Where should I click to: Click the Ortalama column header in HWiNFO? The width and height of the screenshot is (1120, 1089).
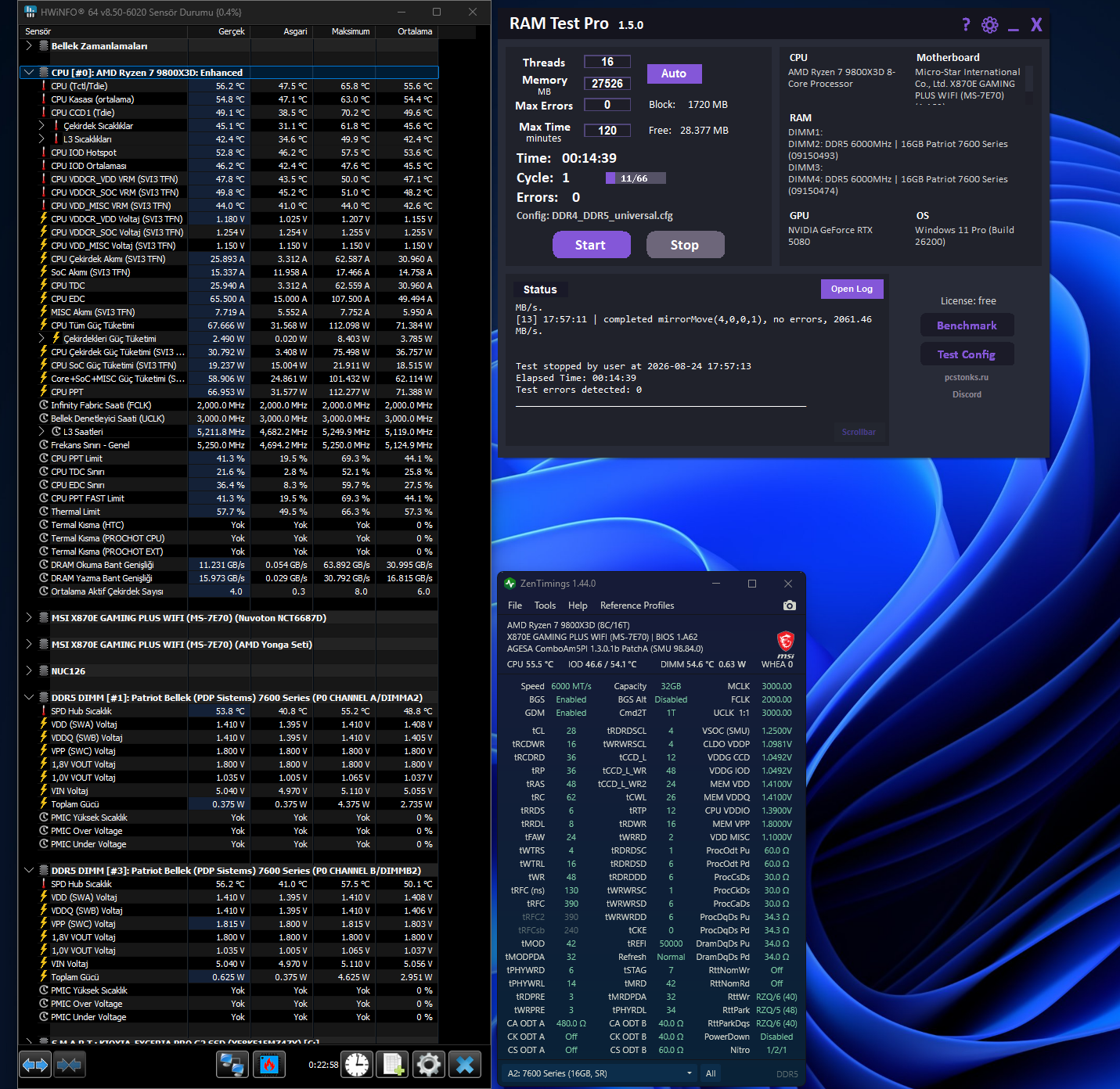point(408,31)
